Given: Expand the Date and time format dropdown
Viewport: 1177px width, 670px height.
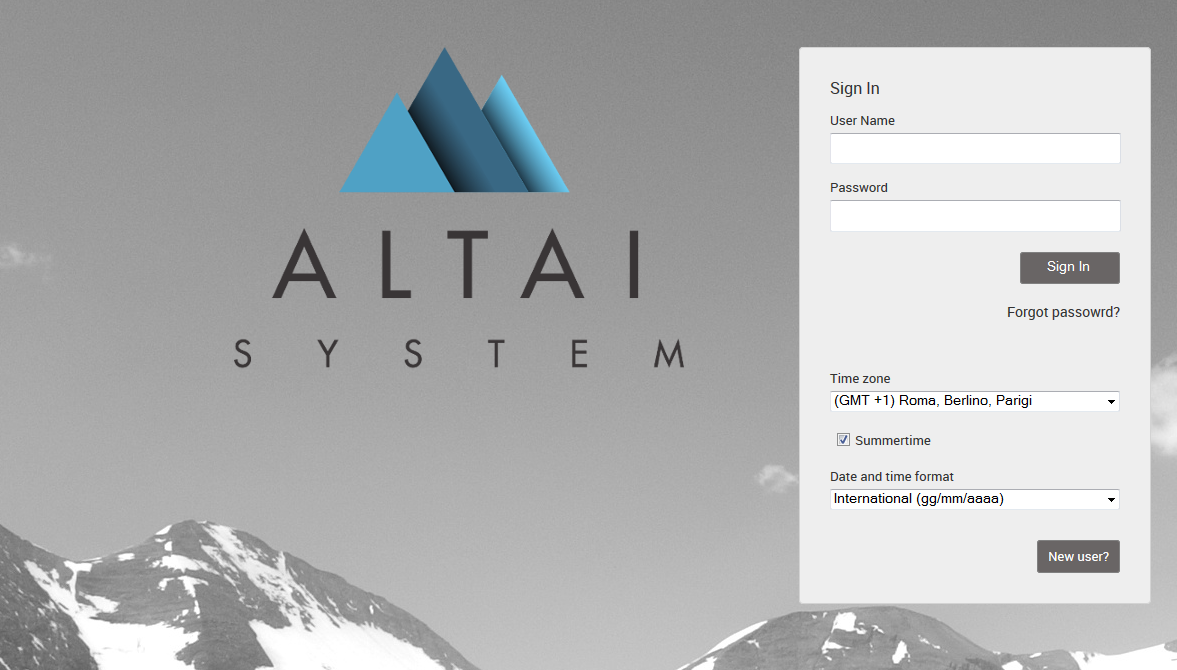Looking at the screenshot, I should click(x=974, y=499).
